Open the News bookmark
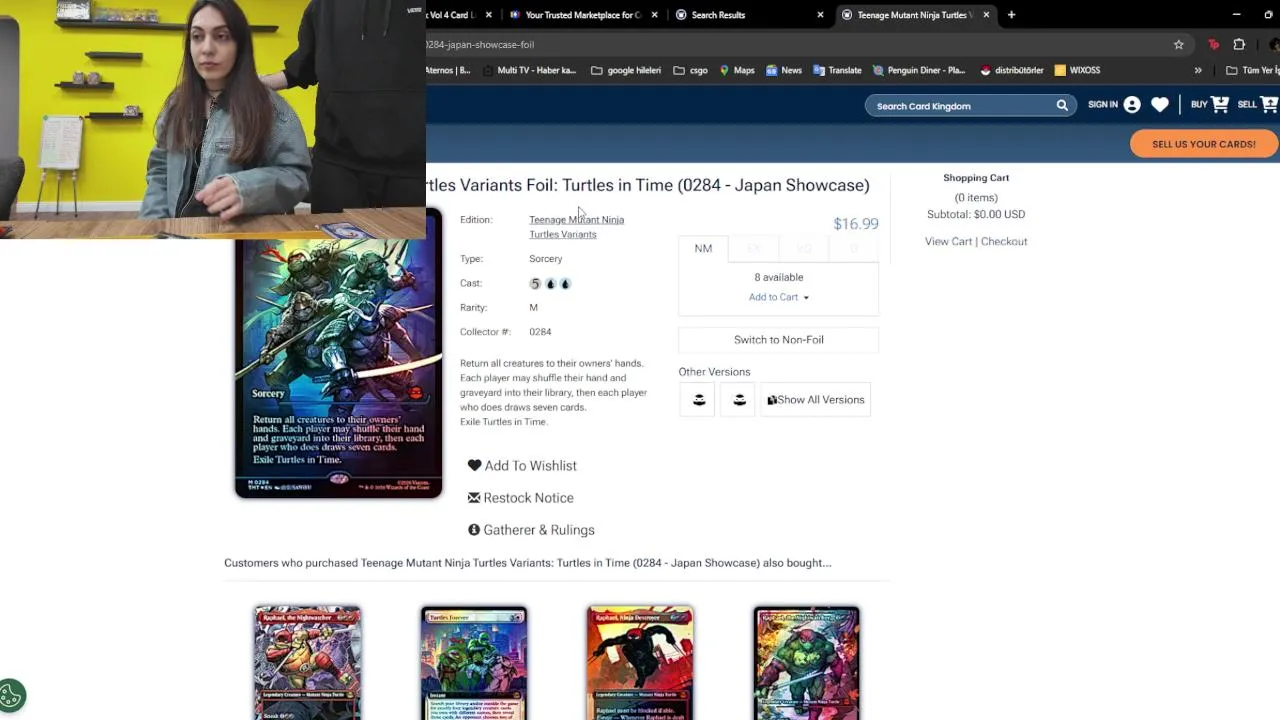This screenshot has width=1280, height=720. [x=784, y=70]
